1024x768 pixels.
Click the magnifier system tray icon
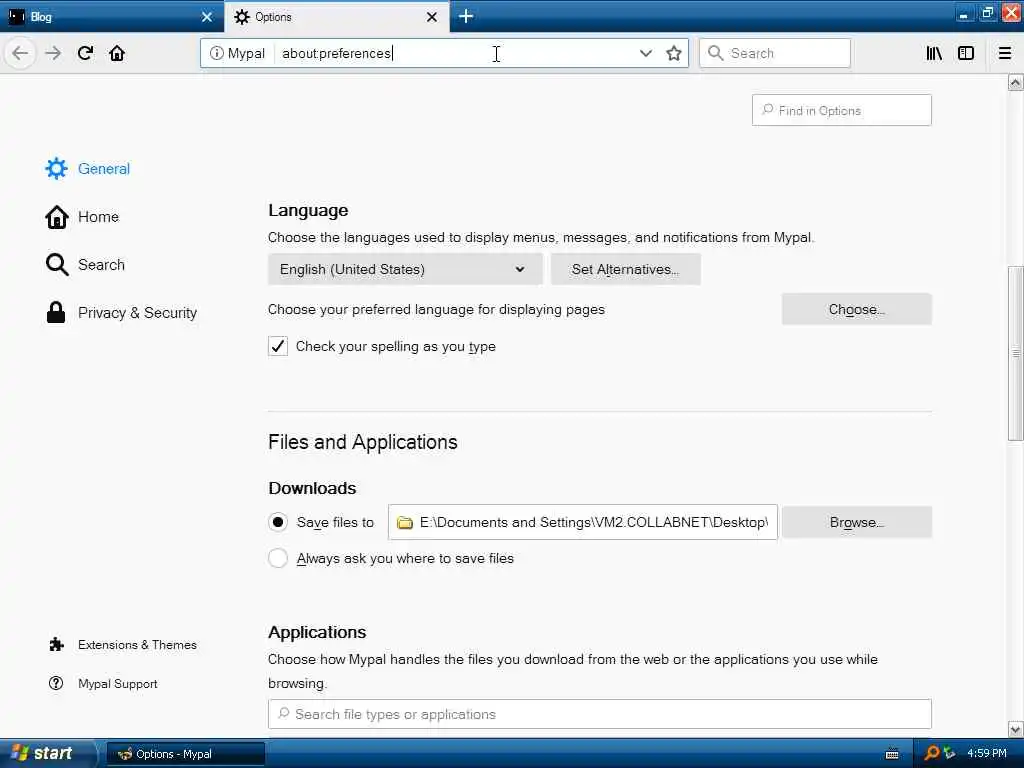[x=932, y=753]
